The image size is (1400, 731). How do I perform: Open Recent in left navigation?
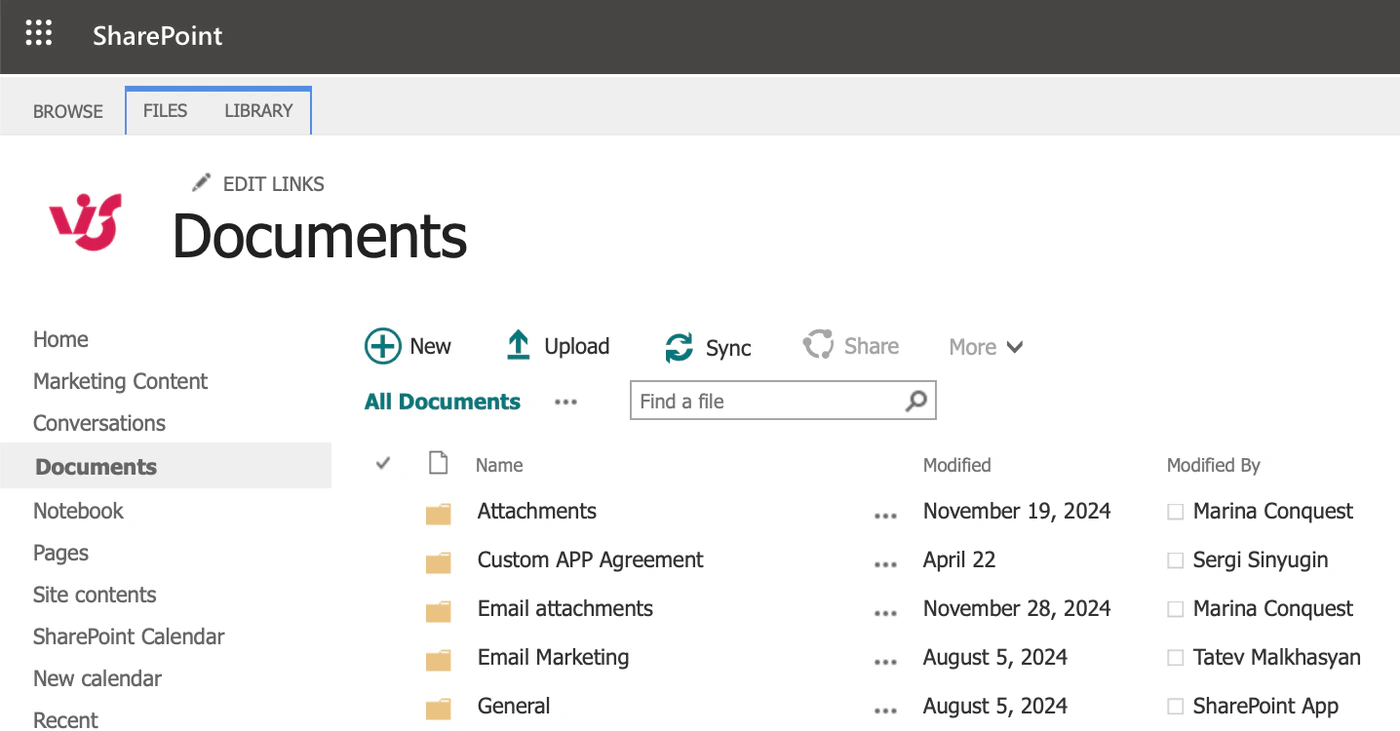[x=65, y=720]
